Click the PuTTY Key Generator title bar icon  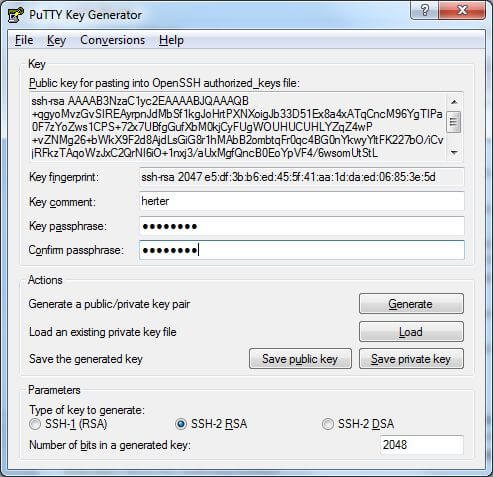click(x=16, y=15)
